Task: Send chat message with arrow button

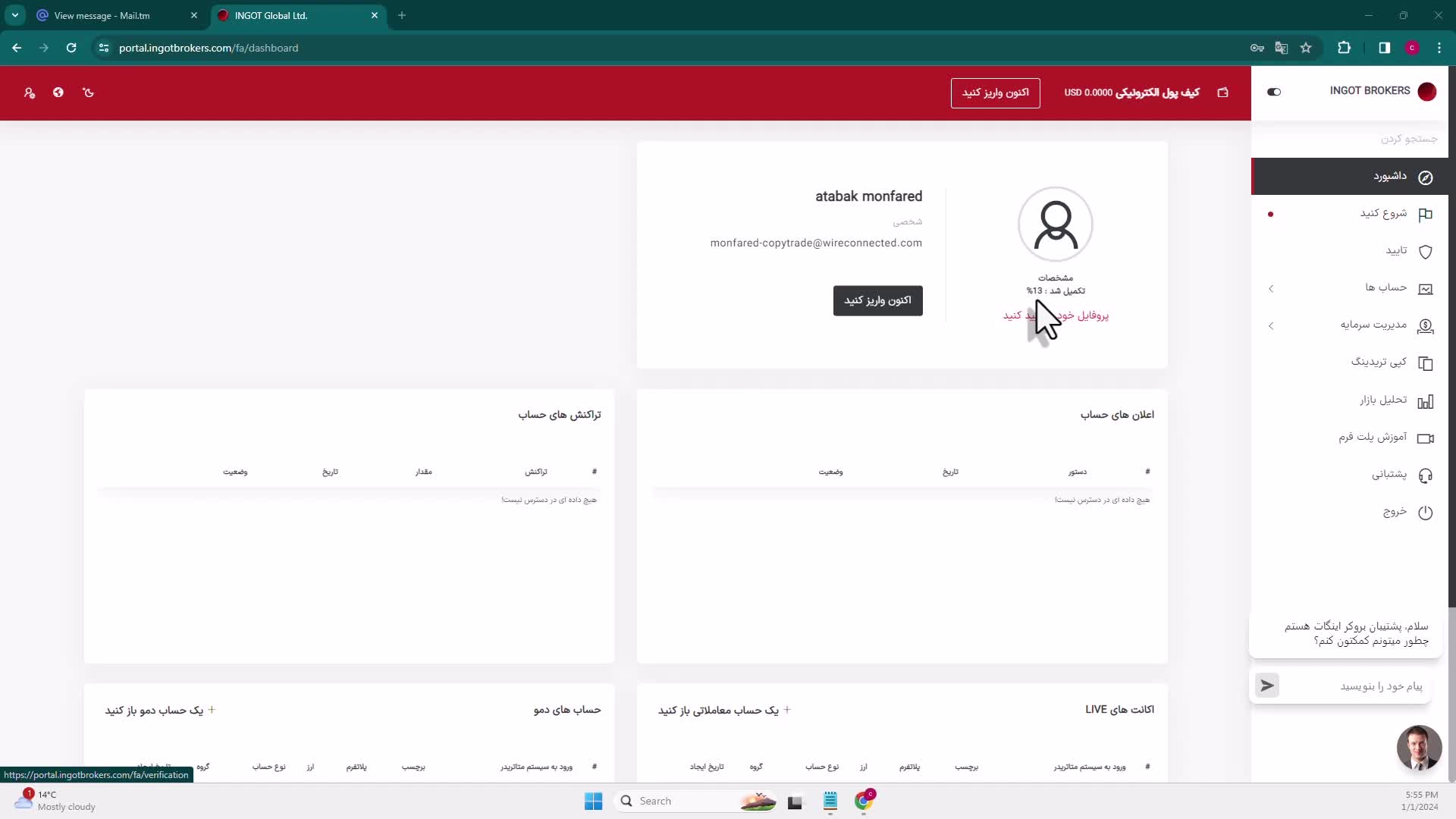Action: click(1266, 686)
